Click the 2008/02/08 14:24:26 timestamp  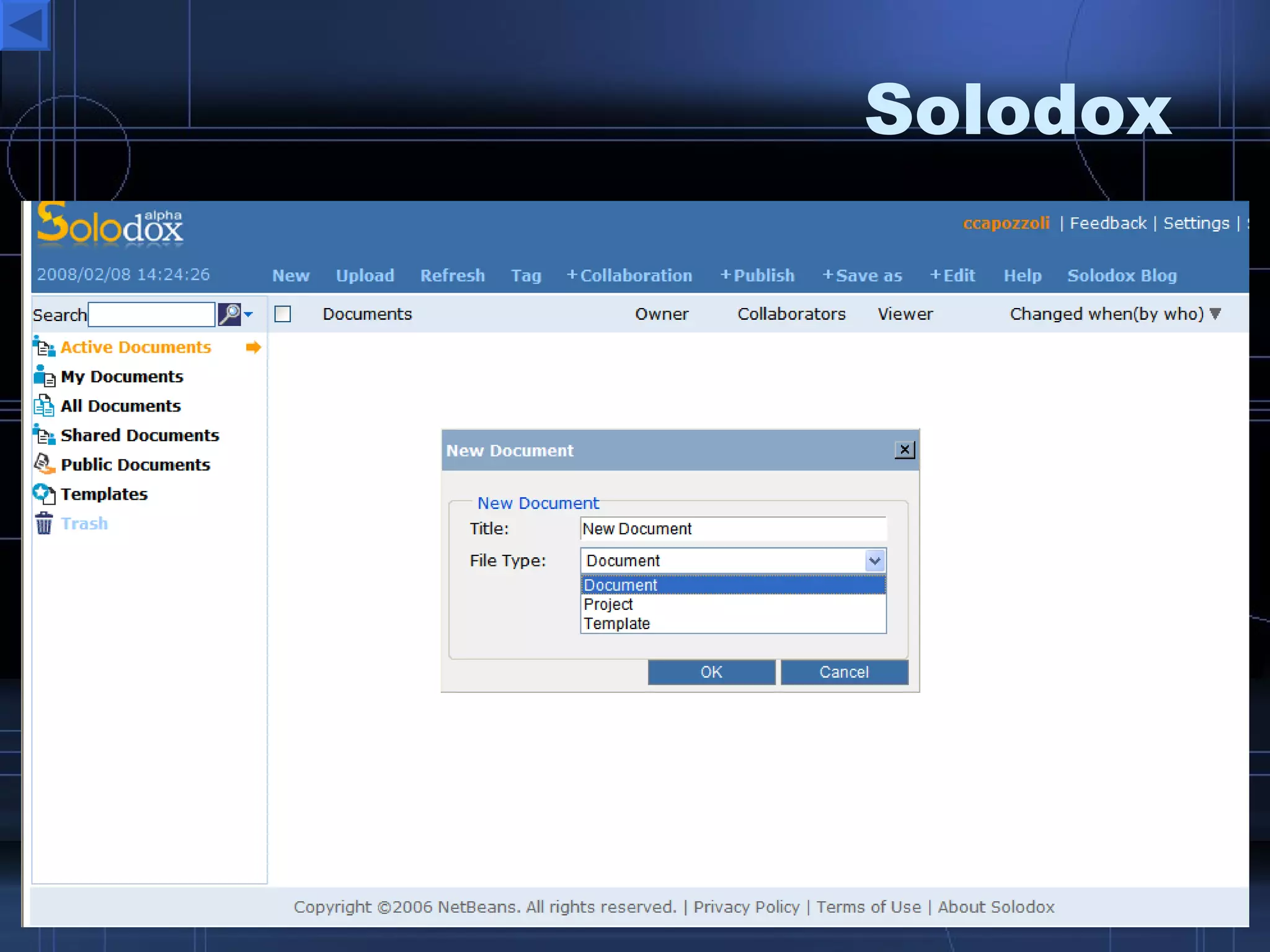[x=123, y=275]
